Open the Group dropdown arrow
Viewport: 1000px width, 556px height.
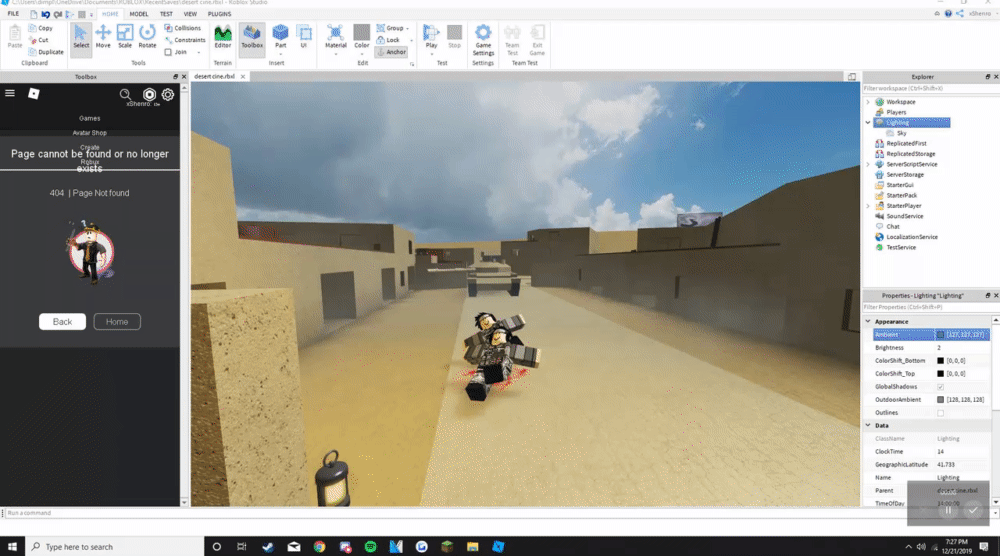(x=408, y=29)
